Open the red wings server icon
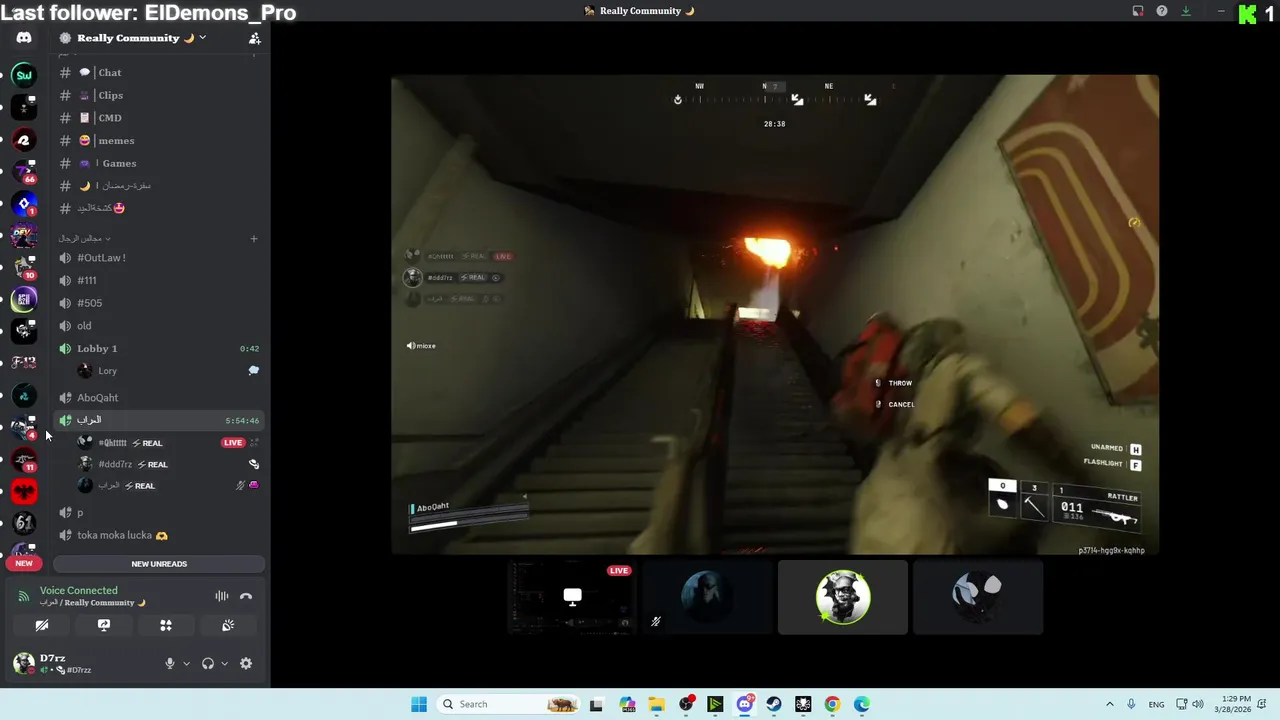Viewport: 1280px width, 720px height. coord(24,491)
